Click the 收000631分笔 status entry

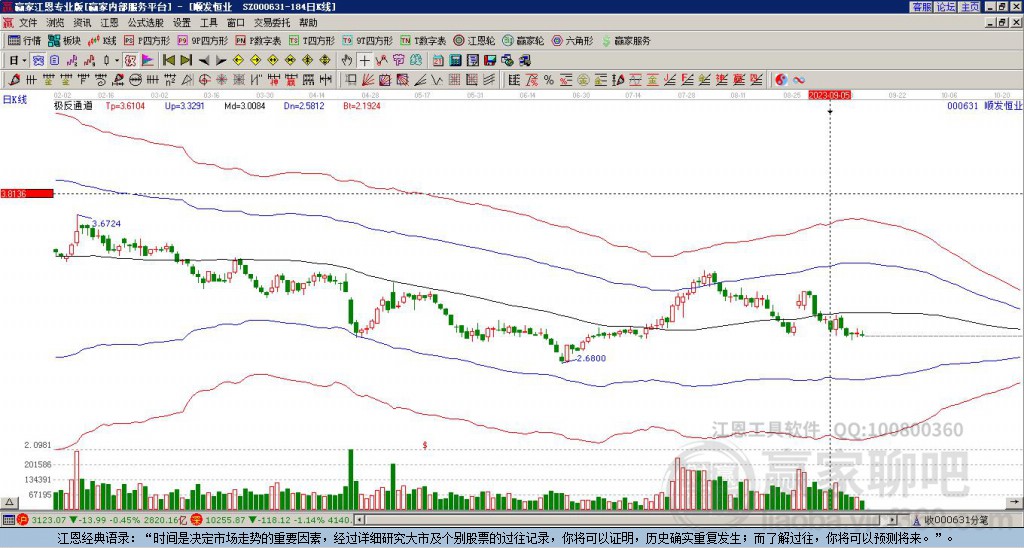pos(955,520)
